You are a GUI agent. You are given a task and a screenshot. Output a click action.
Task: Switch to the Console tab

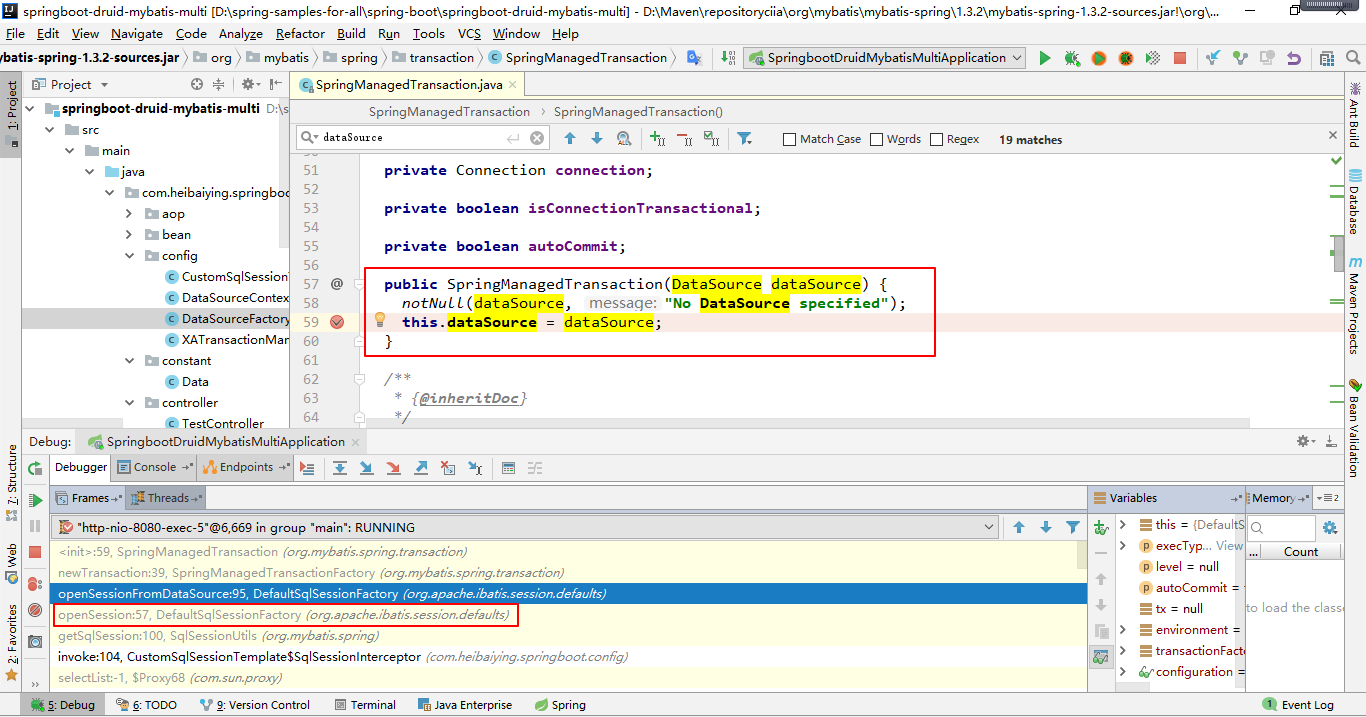click(153, 467)
